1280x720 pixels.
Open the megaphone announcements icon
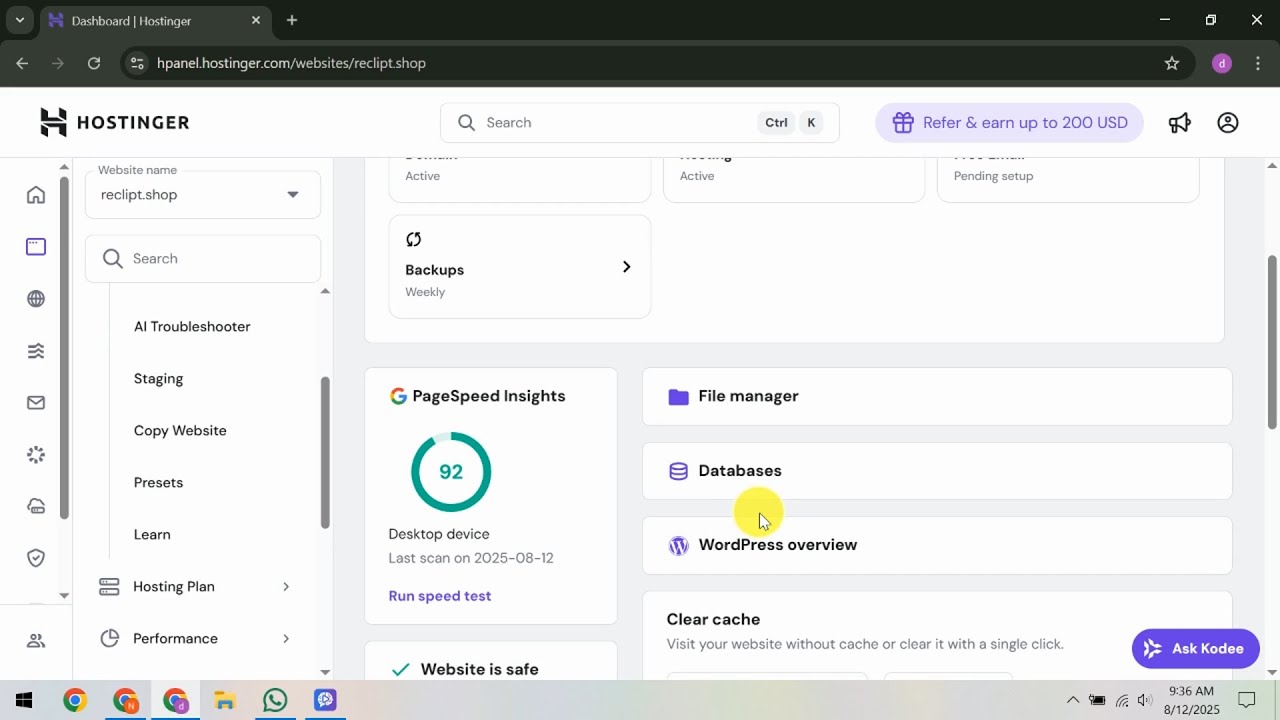pos(1180,122)
